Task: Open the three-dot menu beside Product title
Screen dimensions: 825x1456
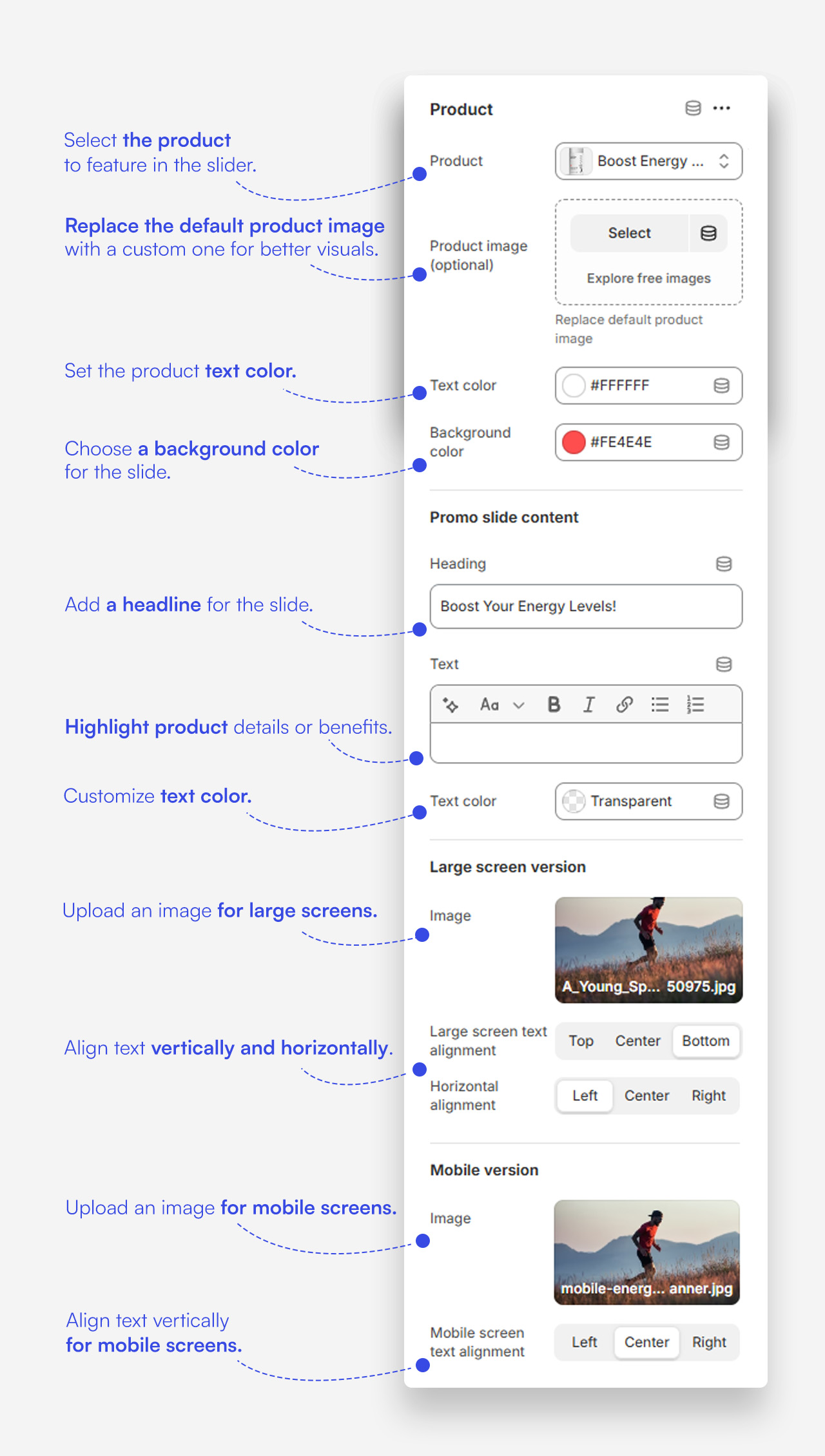Action: coord(722,108)
